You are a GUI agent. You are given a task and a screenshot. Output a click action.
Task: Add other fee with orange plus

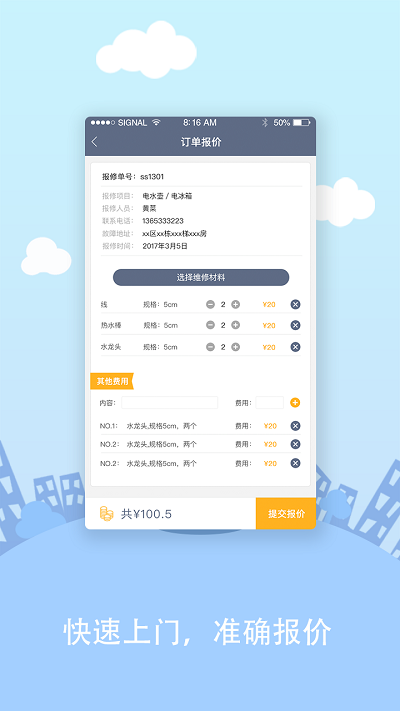click(295, 403)
